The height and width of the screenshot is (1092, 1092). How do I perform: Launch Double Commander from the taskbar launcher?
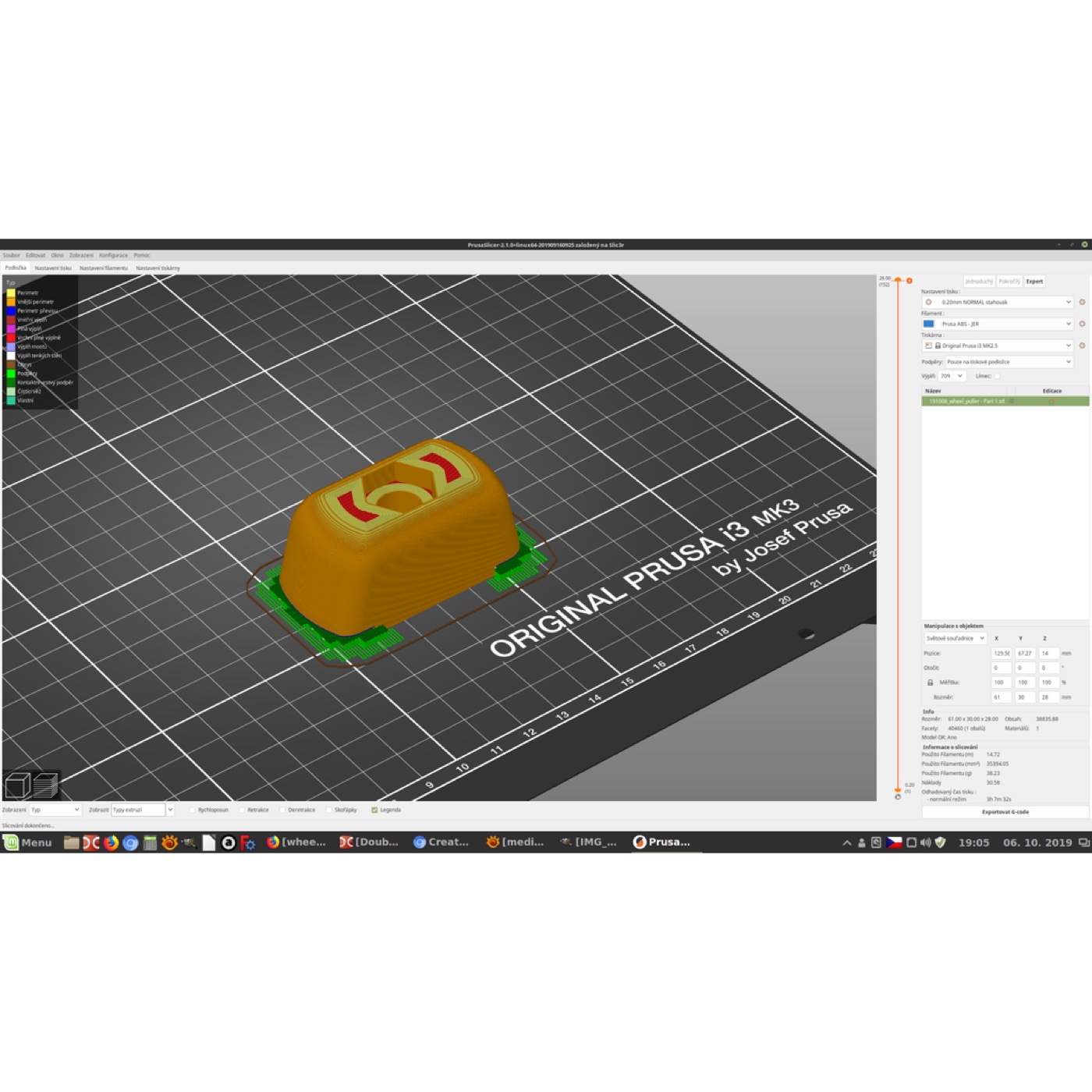point(91,842)
